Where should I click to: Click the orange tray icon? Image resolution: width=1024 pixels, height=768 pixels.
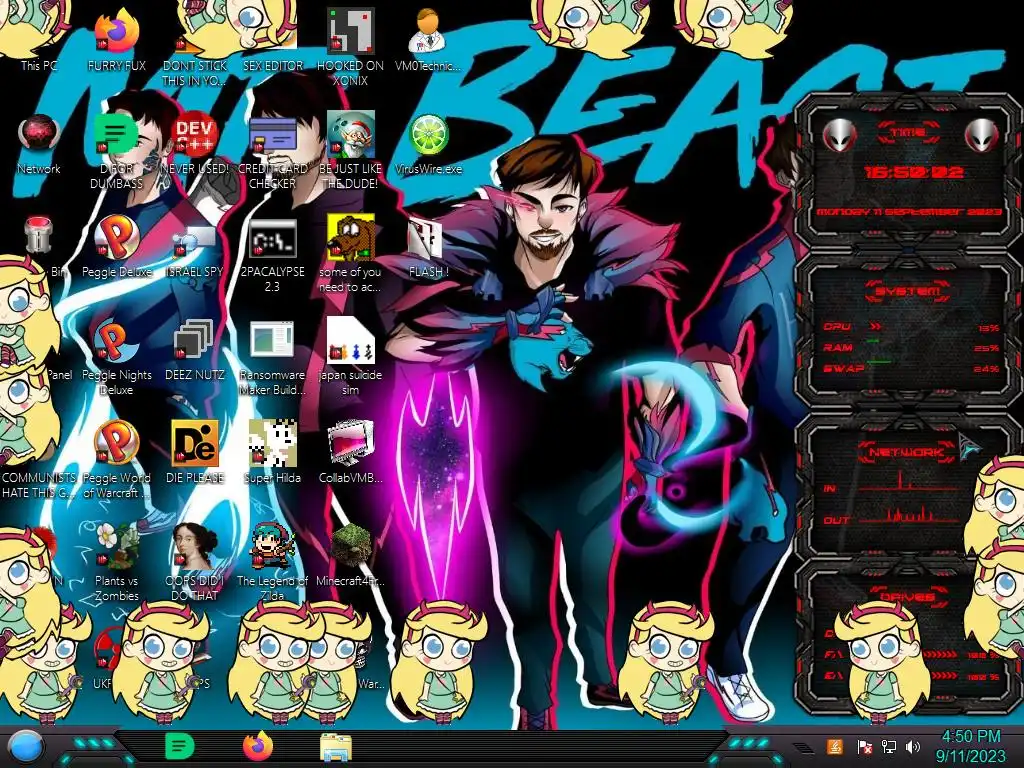click(835, 746)
